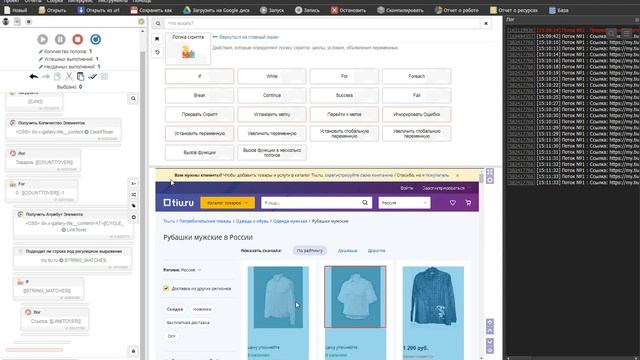
Task: Add a For loop action
Action: [x=344, y=76]
